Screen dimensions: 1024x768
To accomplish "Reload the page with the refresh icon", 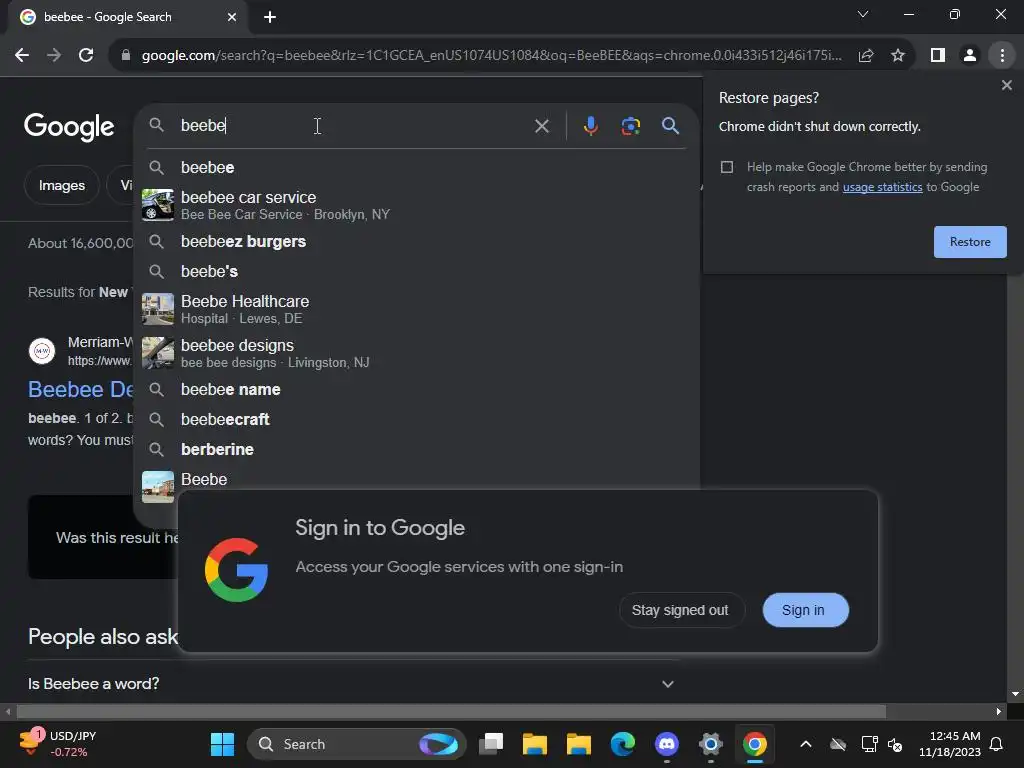I will 86,56.
